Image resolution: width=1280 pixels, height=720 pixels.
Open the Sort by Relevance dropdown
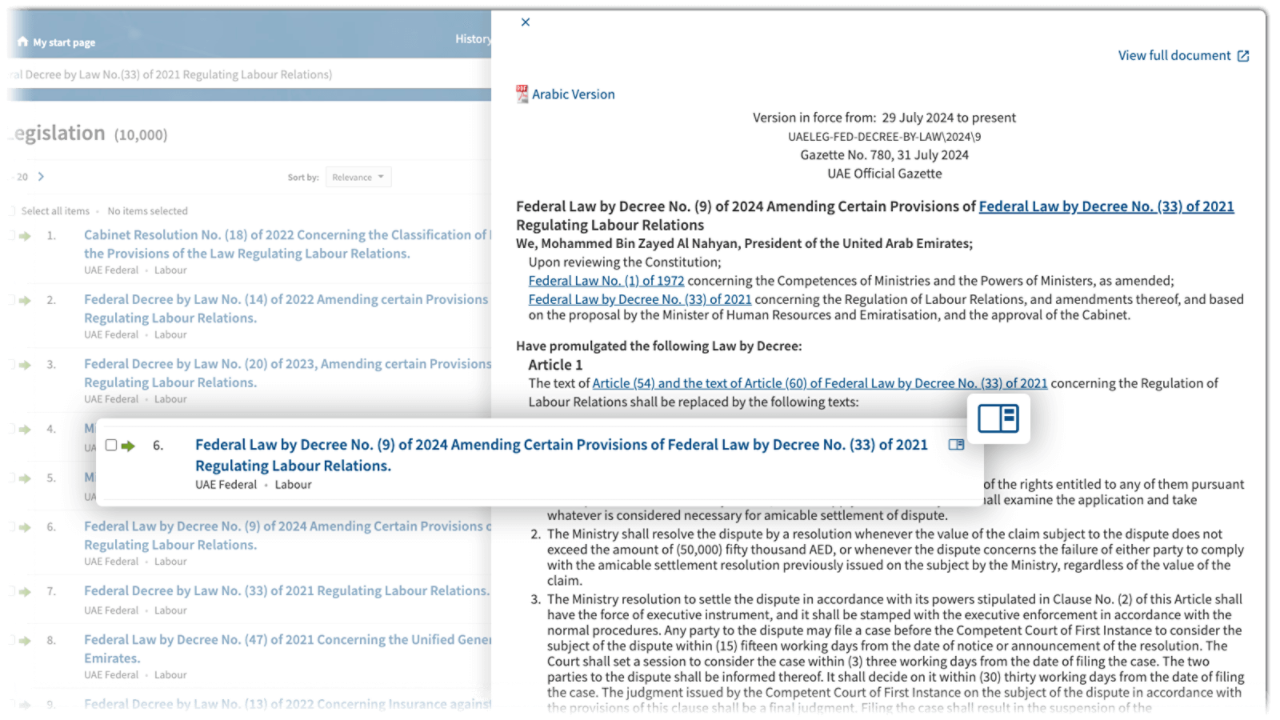pyautogui.click(x=358, y=177)
